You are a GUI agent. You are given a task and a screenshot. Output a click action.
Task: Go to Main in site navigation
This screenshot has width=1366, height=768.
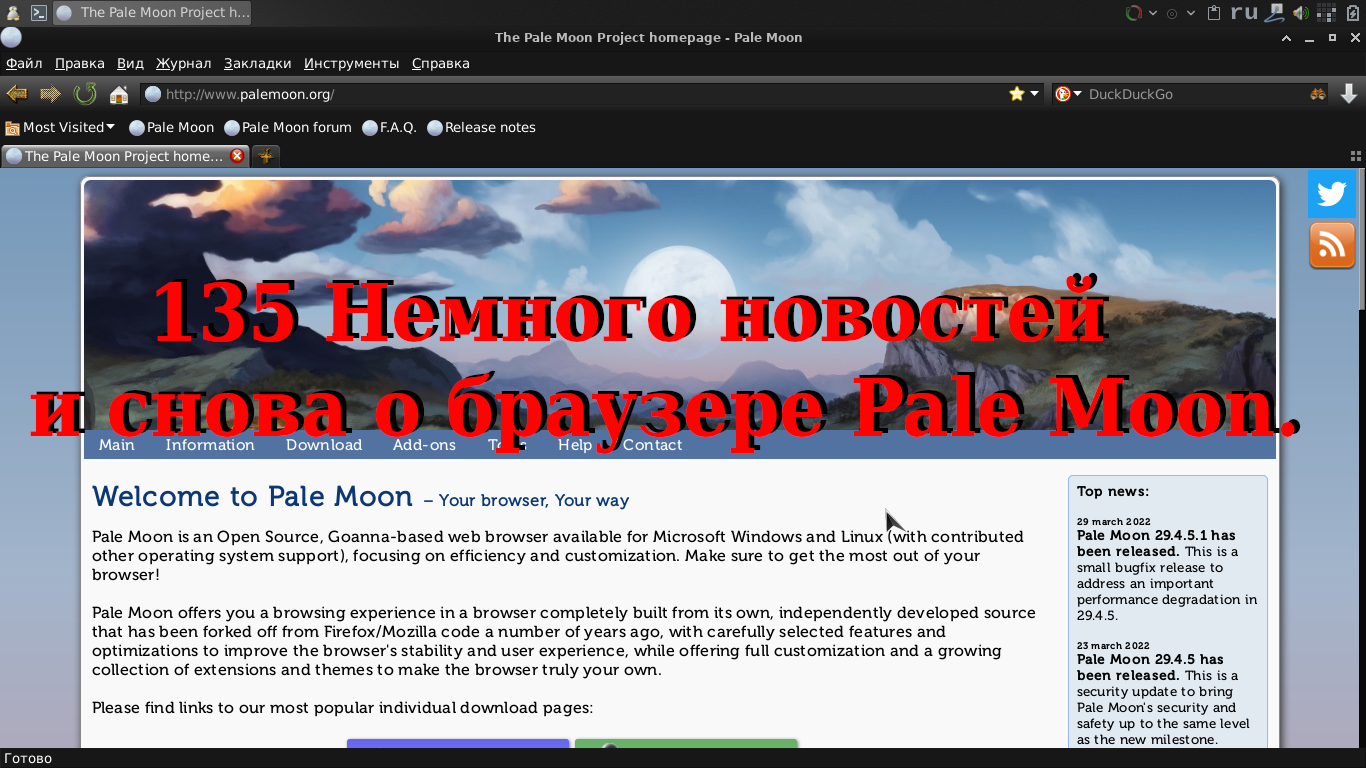pos(116,445)
